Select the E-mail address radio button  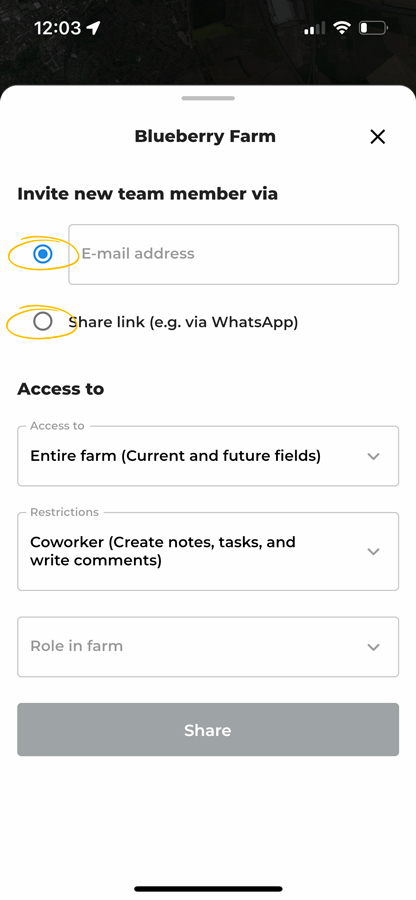point(42,254)
